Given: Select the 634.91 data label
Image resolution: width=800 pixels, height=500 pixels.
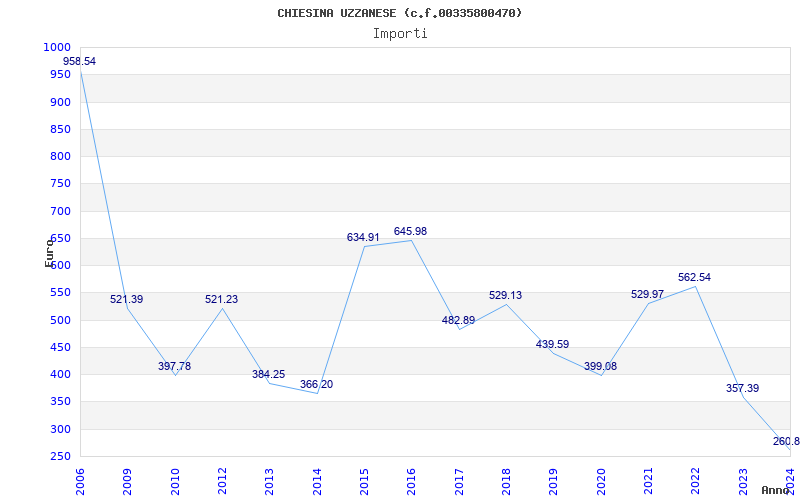Looking at the screenshot, I should click(363, 237).
